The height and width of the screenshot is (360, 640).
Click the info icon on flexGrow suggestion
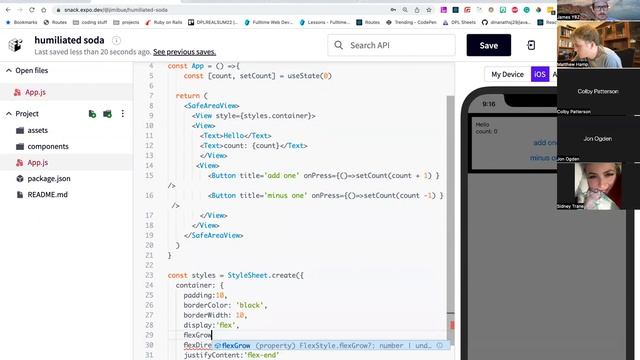click(x=440, y=345)
